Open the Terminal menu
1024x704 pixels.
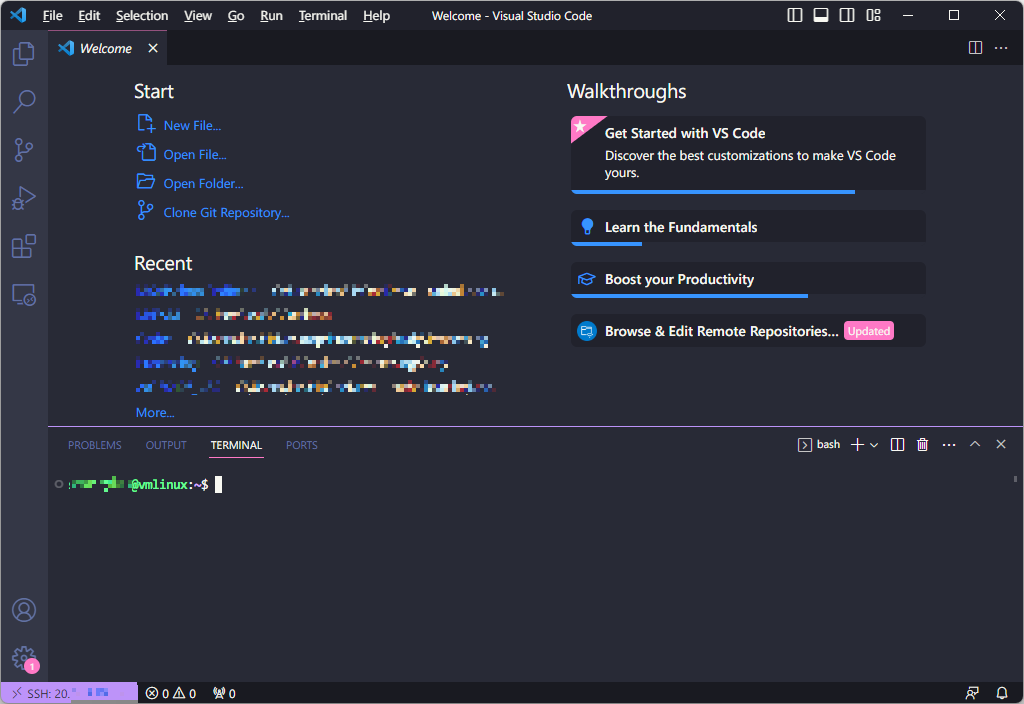323,16
